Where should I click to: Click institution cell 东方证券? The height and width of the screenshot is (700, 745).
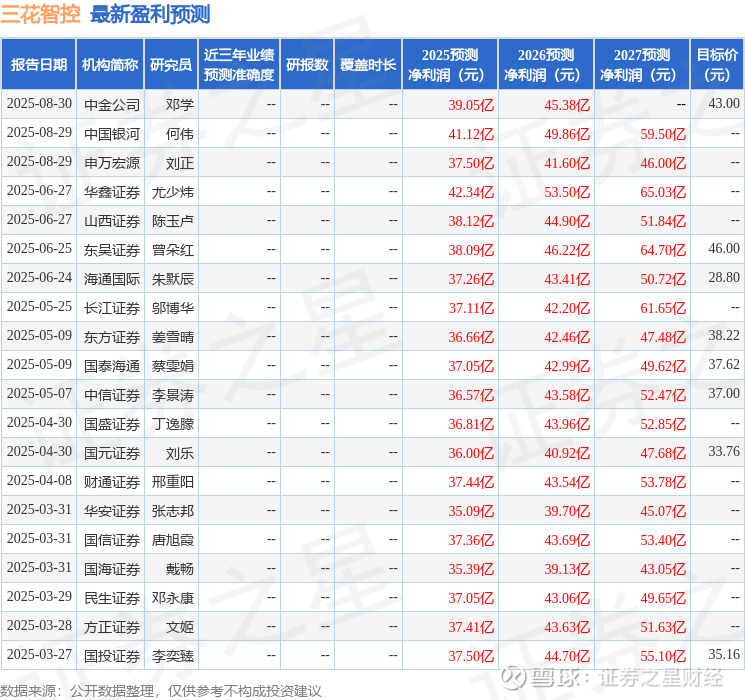[112, 336]
